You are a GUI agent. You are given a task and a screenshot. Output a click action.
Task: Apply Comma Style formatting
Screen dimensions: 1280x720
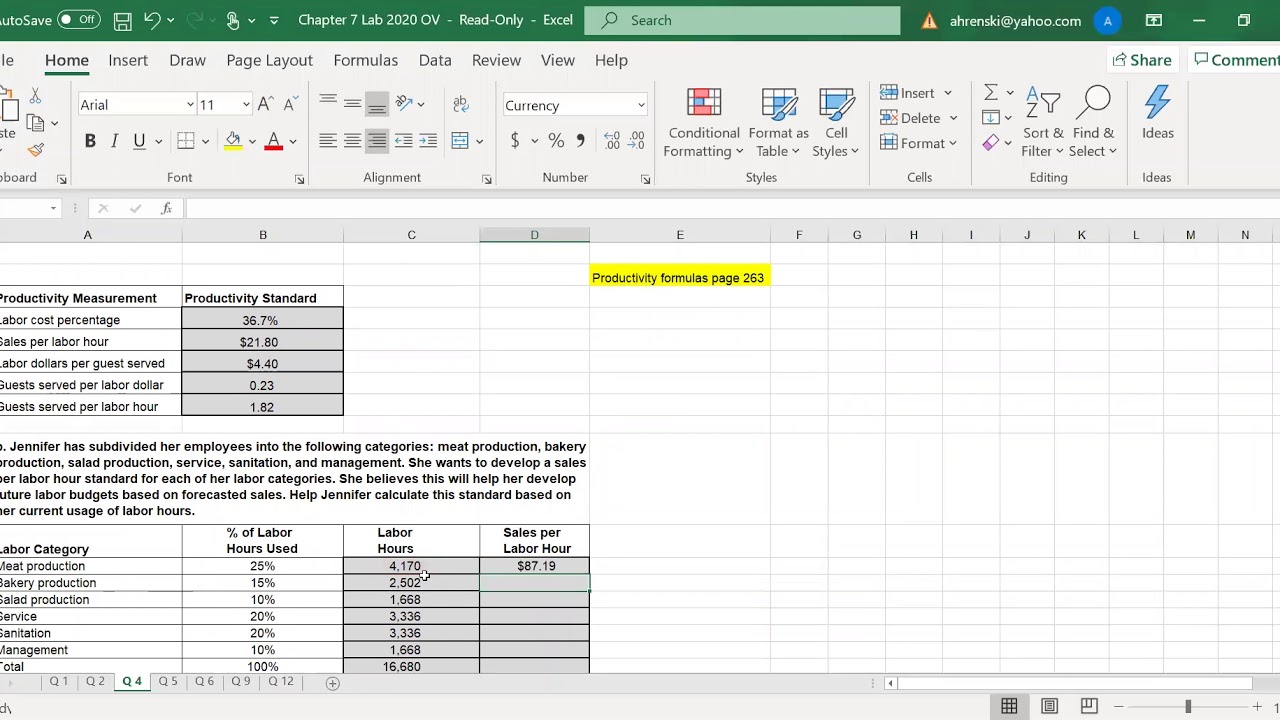click(x=580, y=141)
